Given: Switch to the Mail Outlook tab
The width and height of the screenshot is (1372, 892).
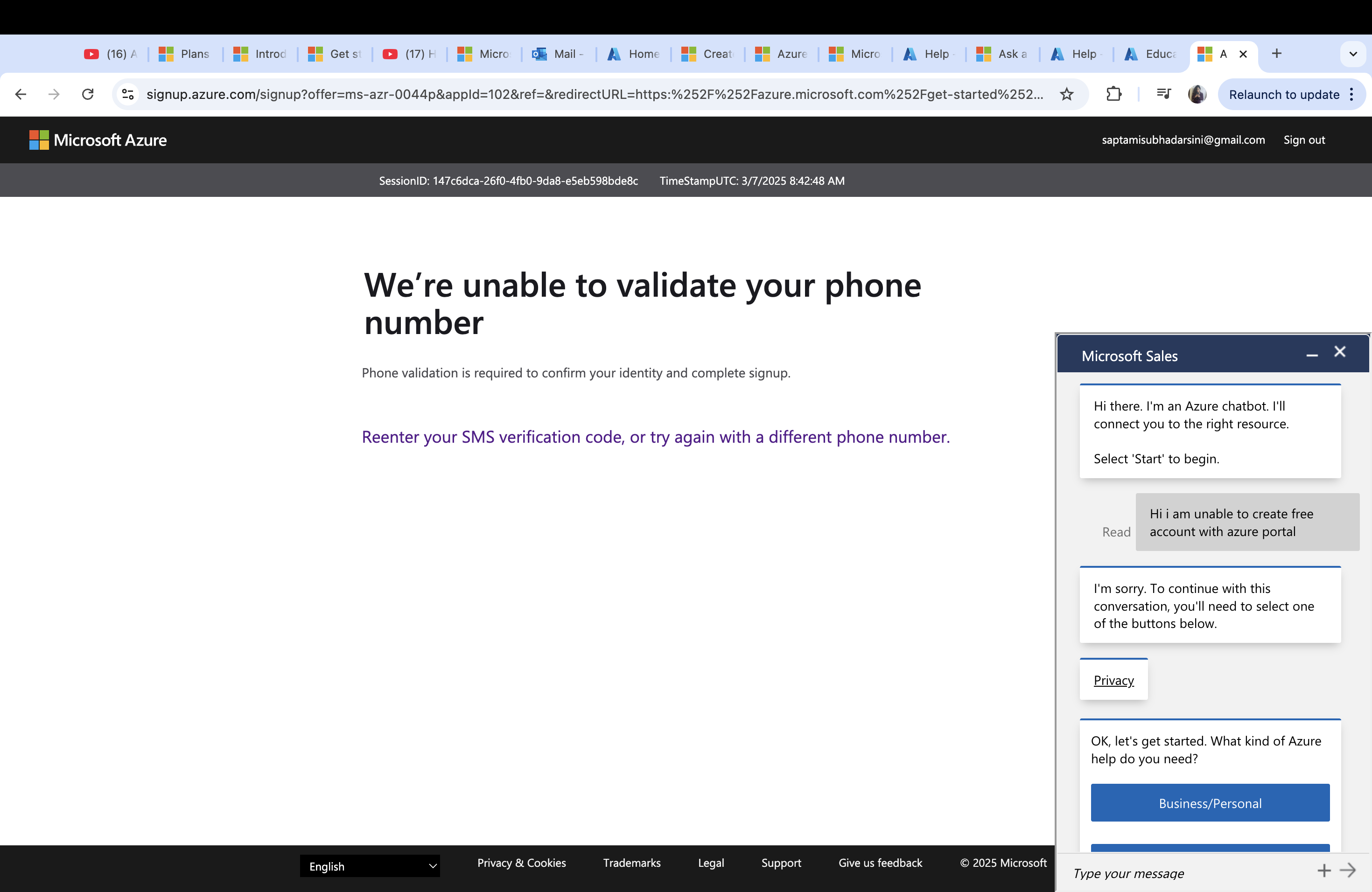Looking at the screenshot, I should [x=558, y=54].
